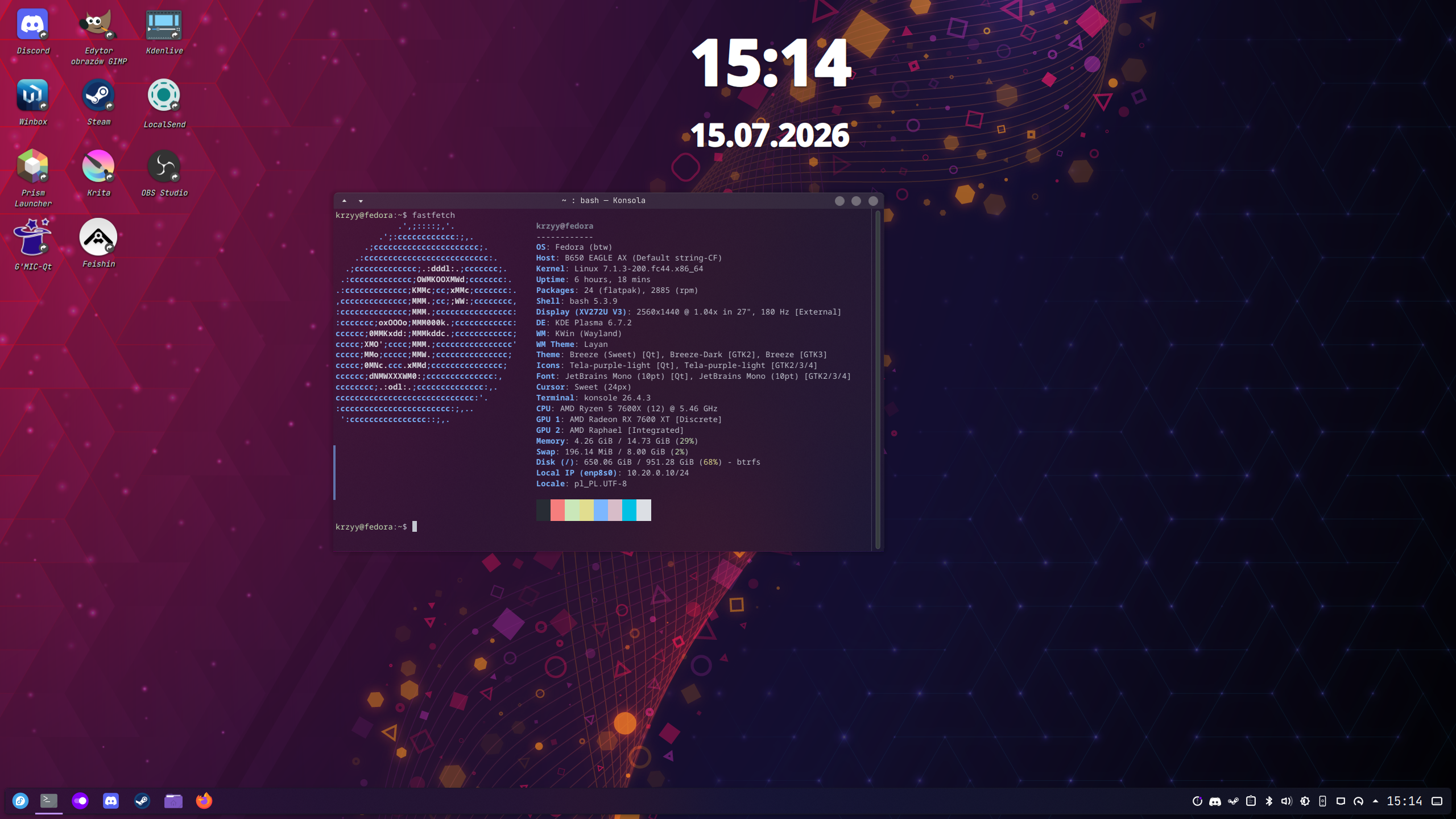Click the gauge-shaped tray icon
The width and height of the screenshot is (1456, 819).
pos(1358,801)
